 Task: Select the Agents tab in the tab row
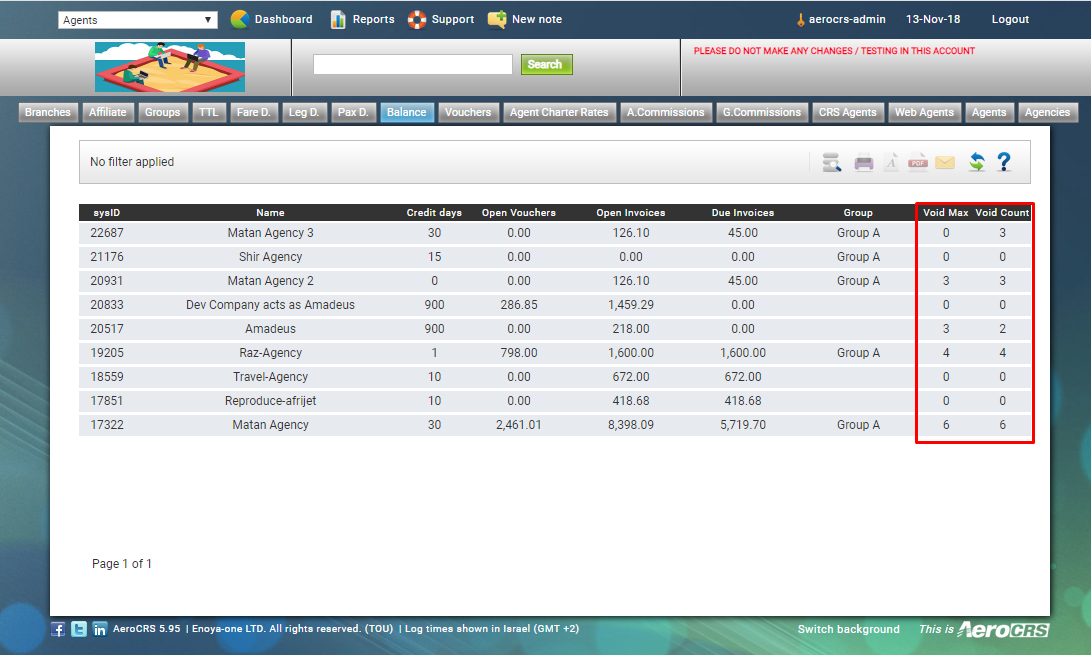[989, 113]
